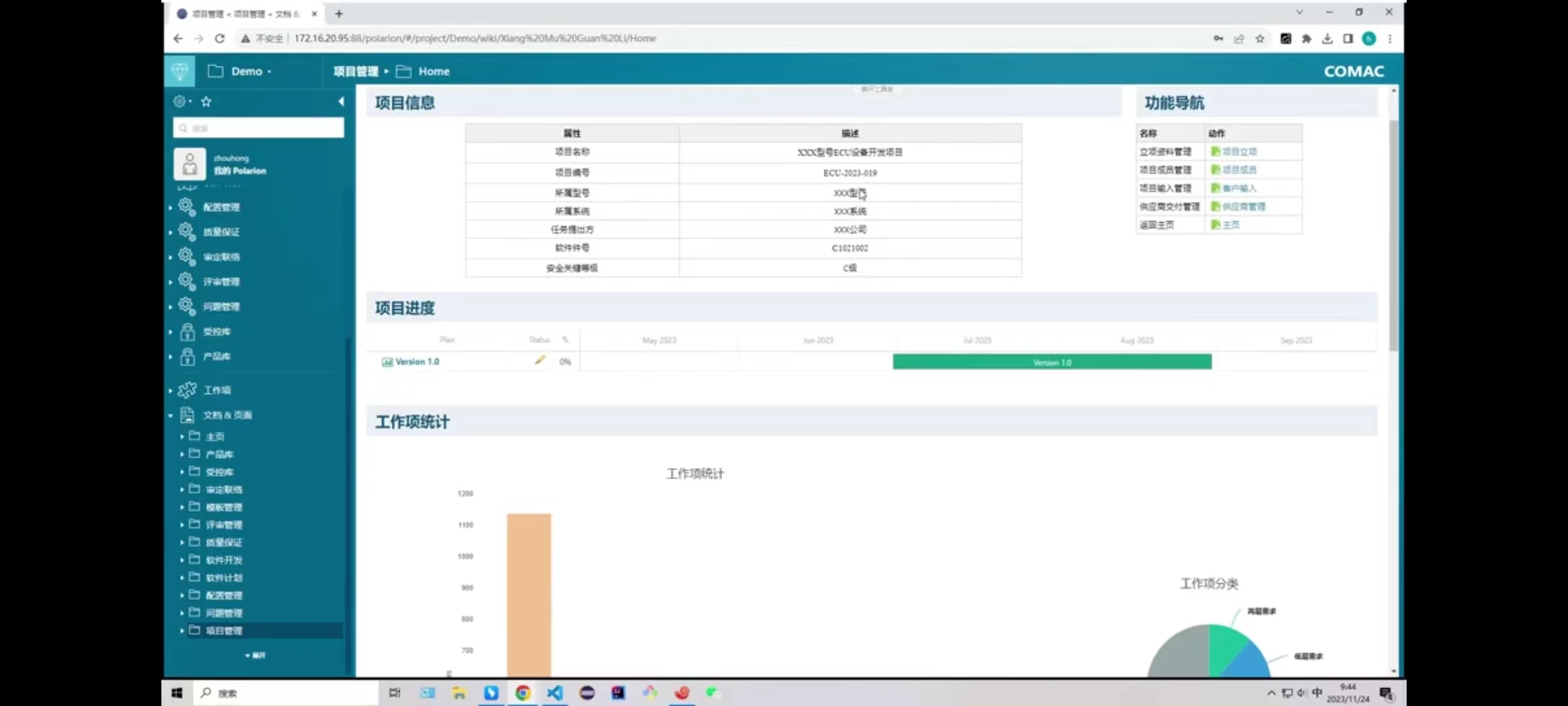
Task: Click the plan icon beside Version 1.0
Action: coord(387,361)
